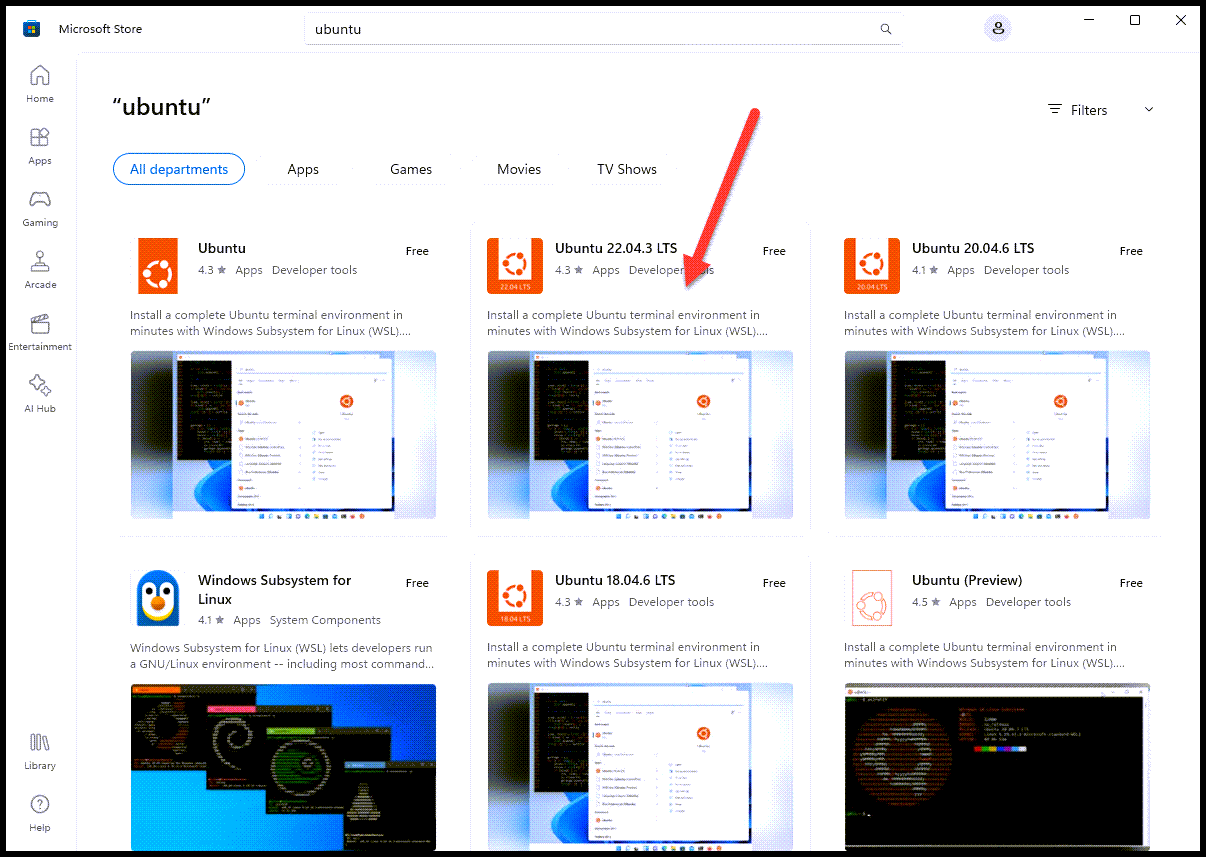Click the System Components category text
1206x857 pixels.
click(x=325, y=620)
